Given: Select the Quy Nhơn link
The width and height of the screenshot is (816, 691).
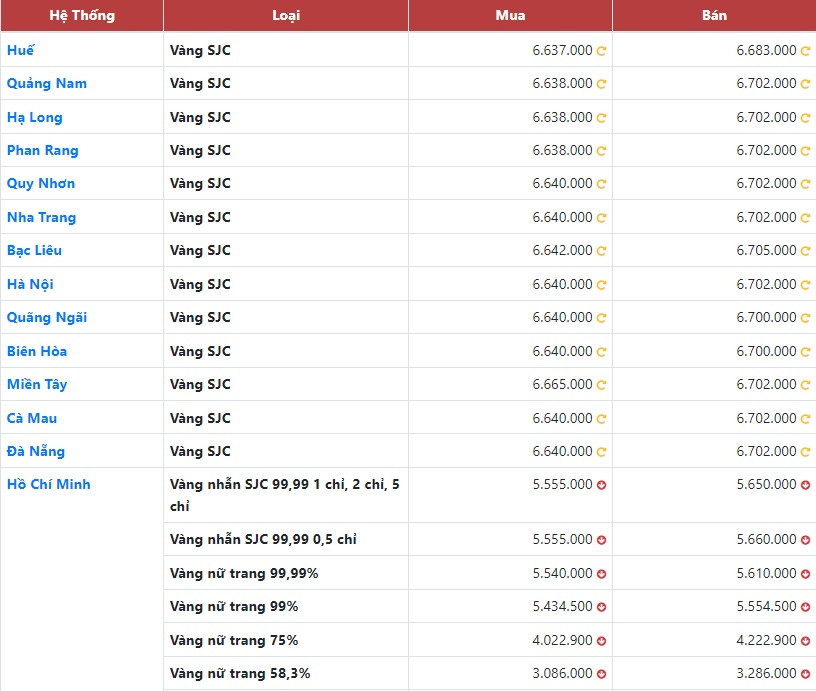Looking at the screenshot, I should [41, 184].
